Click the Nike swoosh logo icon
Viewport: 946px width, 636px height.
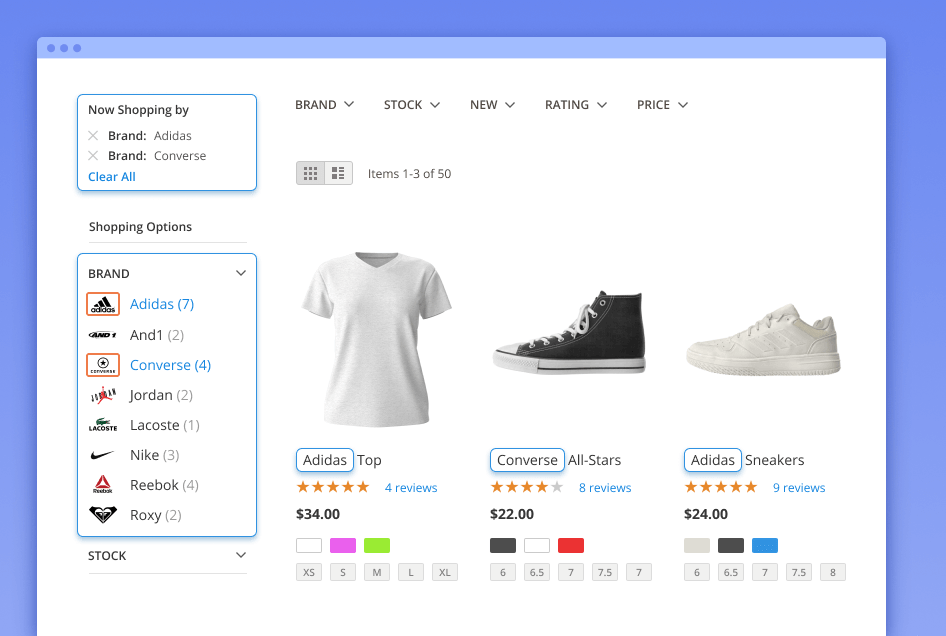click(103, 455)
